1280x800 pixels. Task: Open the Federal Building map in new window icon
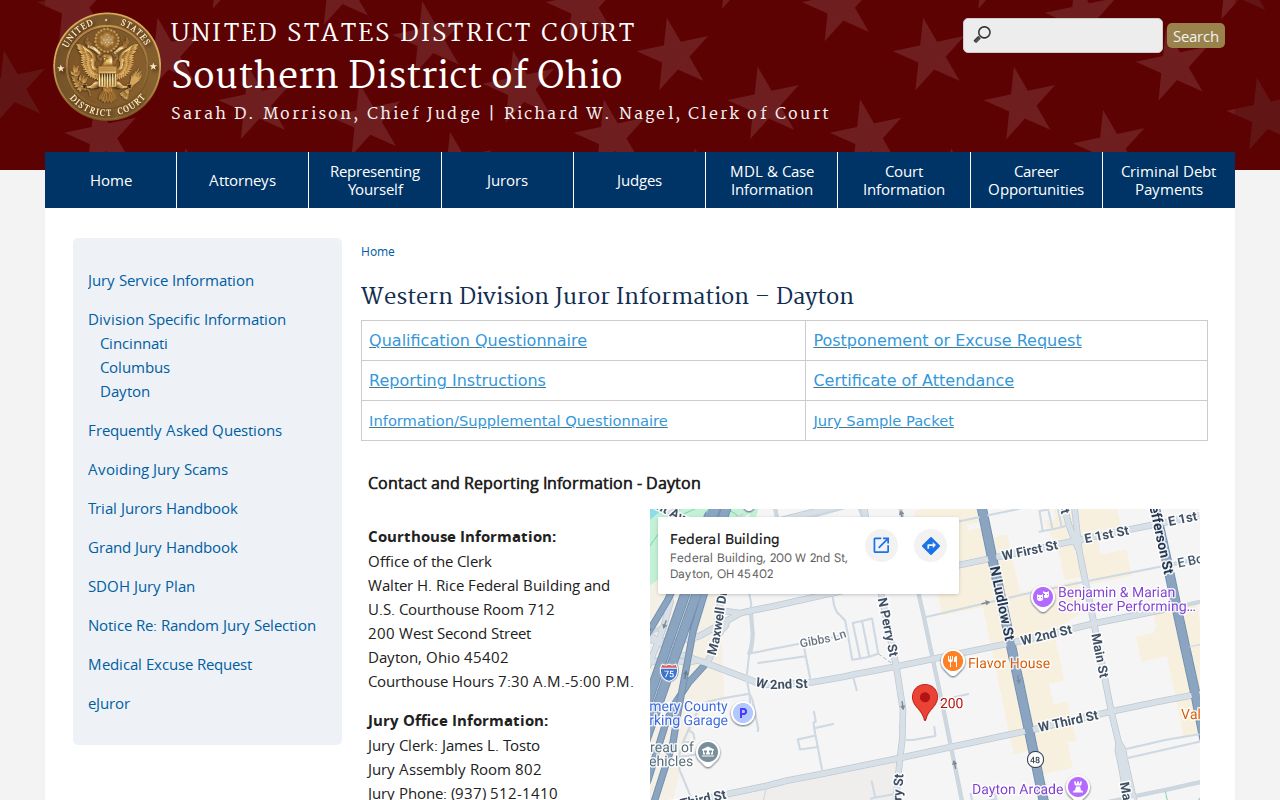point(881,545)
